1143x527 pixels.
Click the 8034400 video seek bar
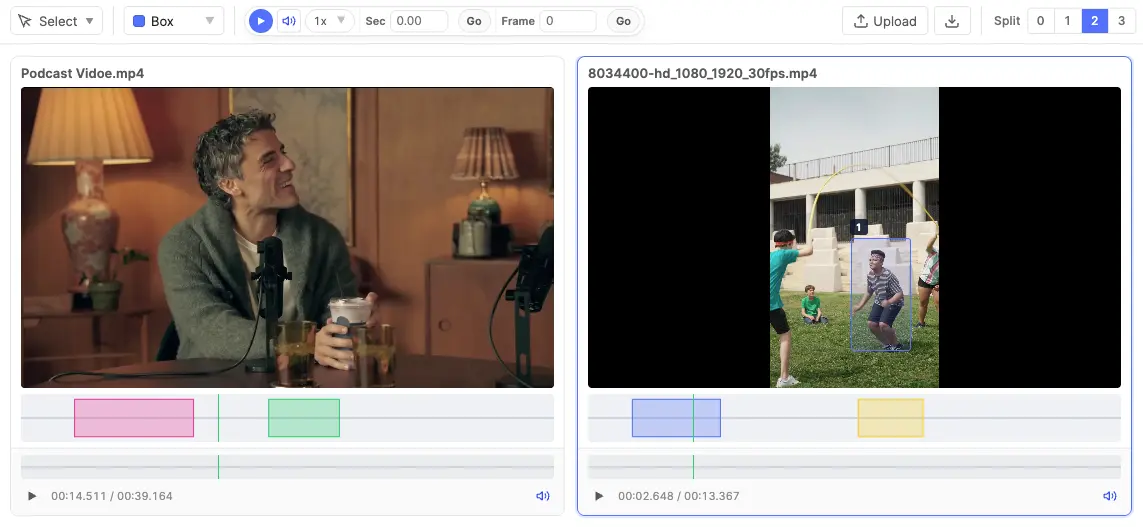click(x=854, y=467)
